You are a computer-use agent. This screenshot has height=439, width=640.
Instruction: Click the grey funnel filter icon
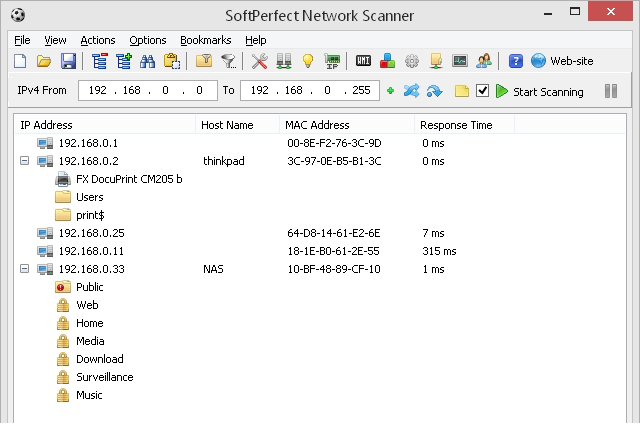tap(229, 62)
